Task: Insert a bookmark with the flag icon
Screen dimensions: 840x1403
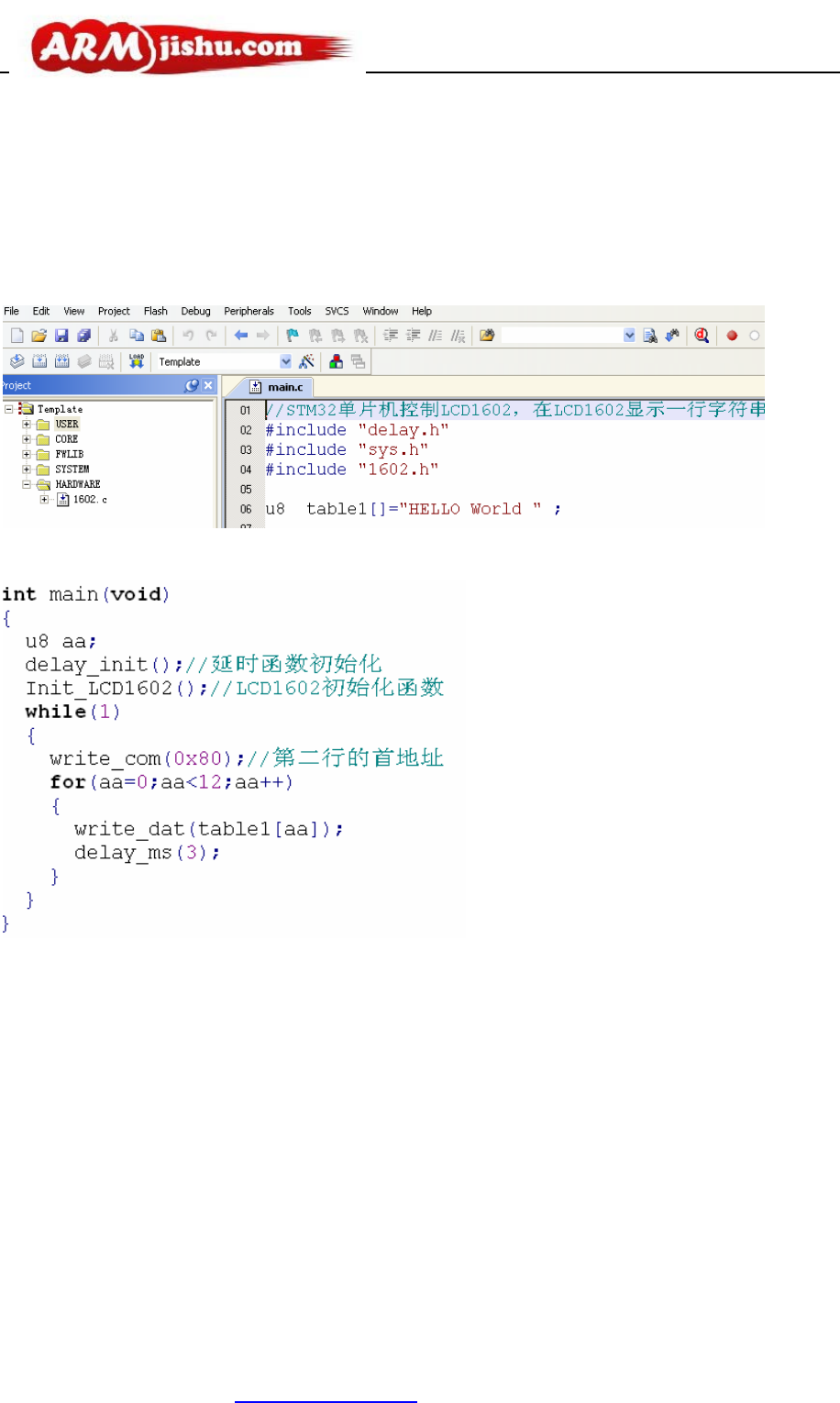Action: [x=293, y=336]
